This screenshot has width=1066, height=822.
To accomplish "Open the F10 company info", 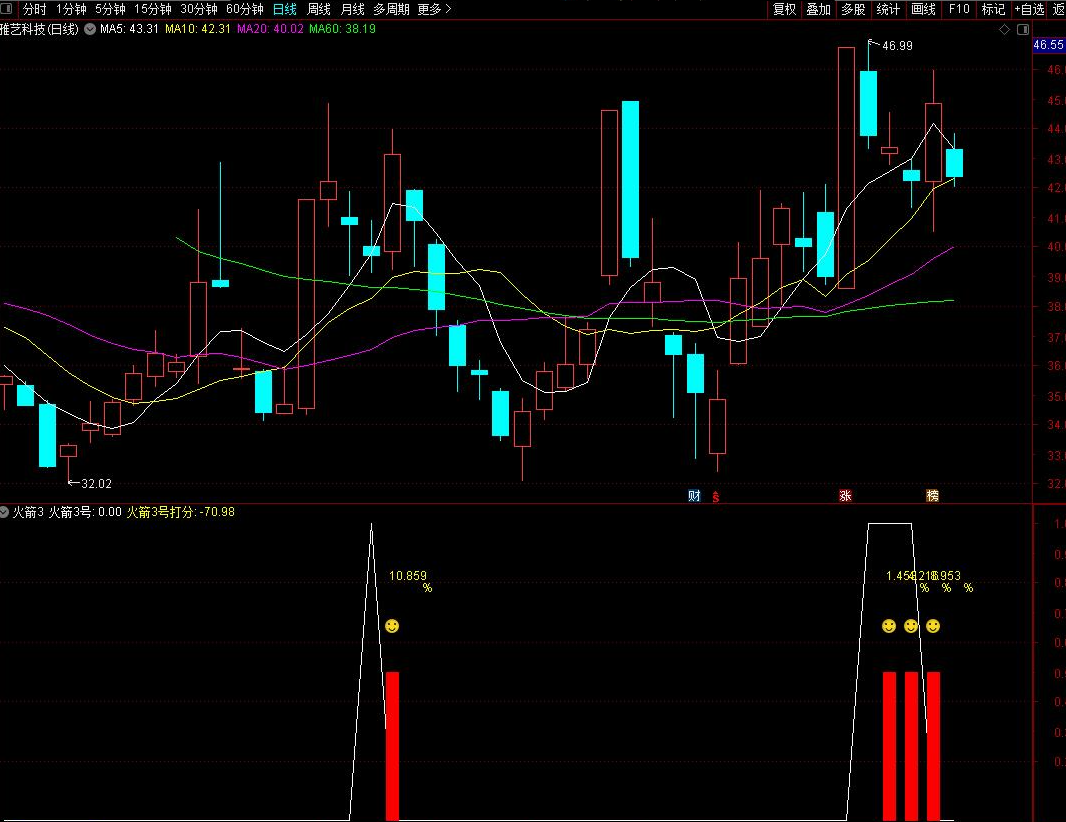I will [x=959, y=9].
